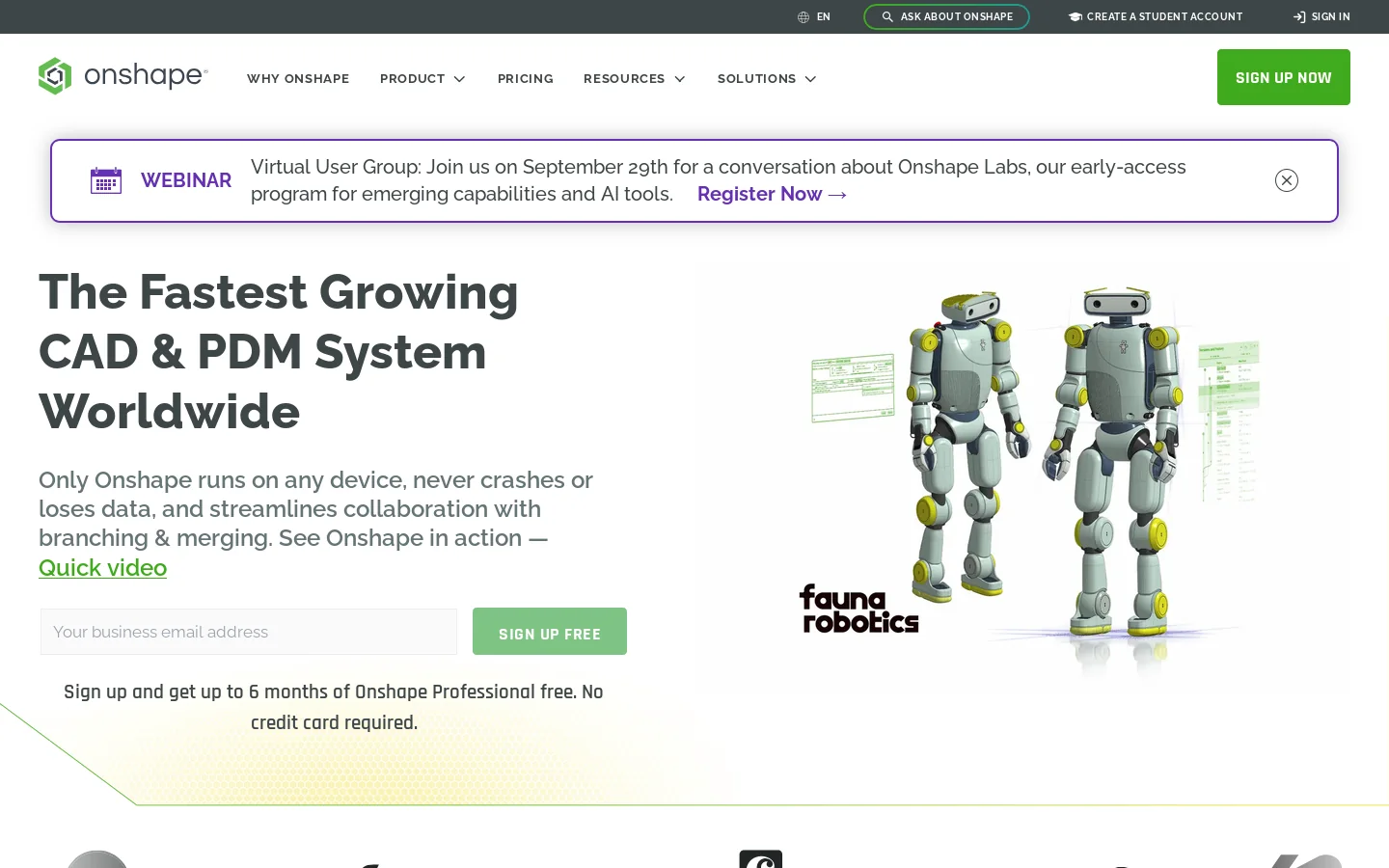The width and height of the screenshot is (1389, 868).
Task: Click the Sign Up Free button
Action: 550,632
